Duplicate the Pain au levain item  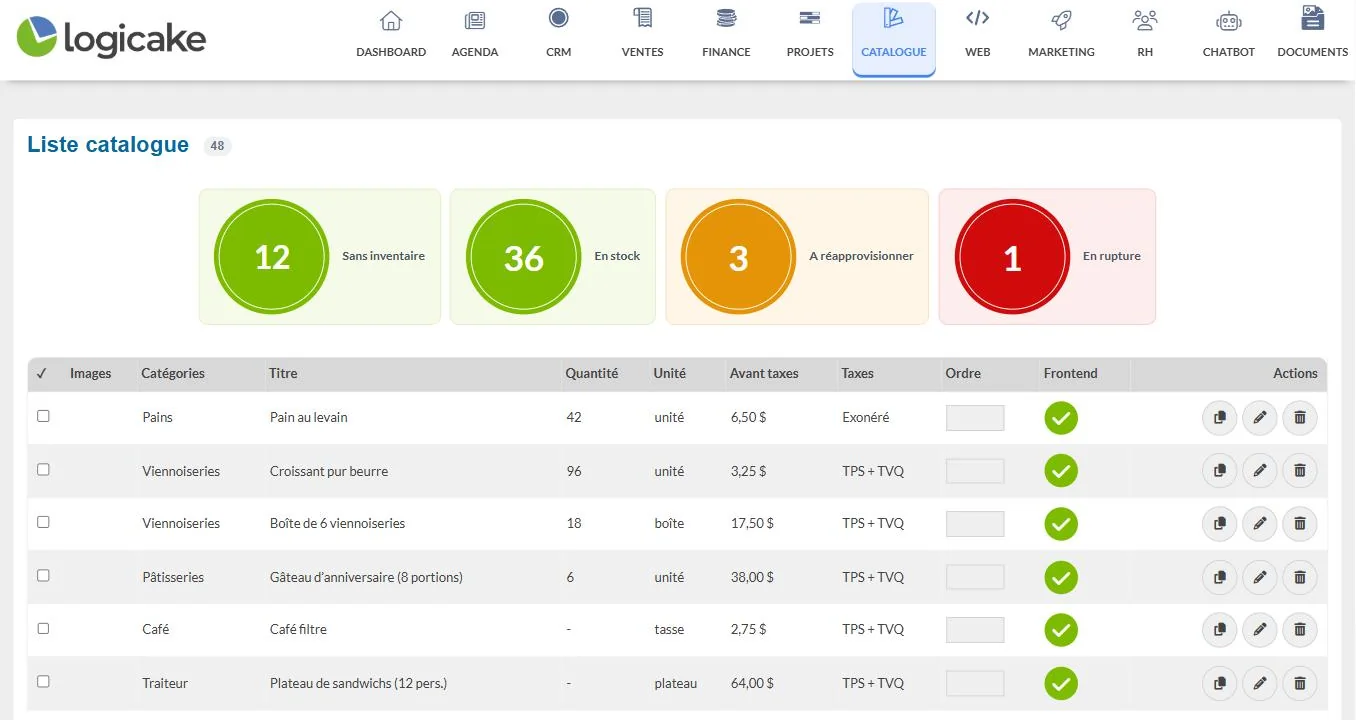pos(1220,418)
